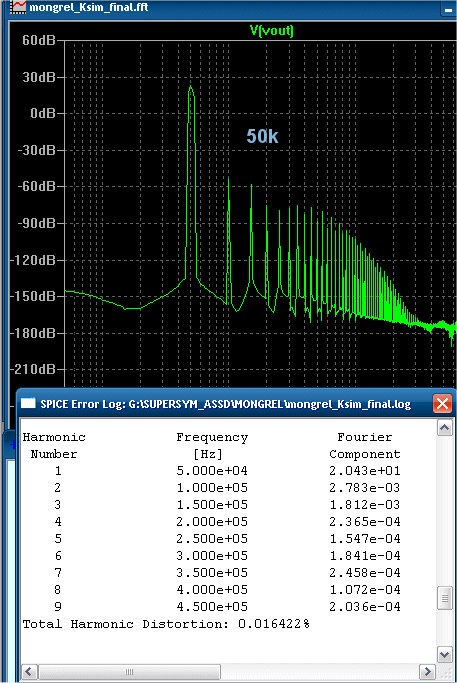The image size is (457, 683).
Task: Close the SPICE Error Log window
Action: pyautogui.click(x=442, y=403)
